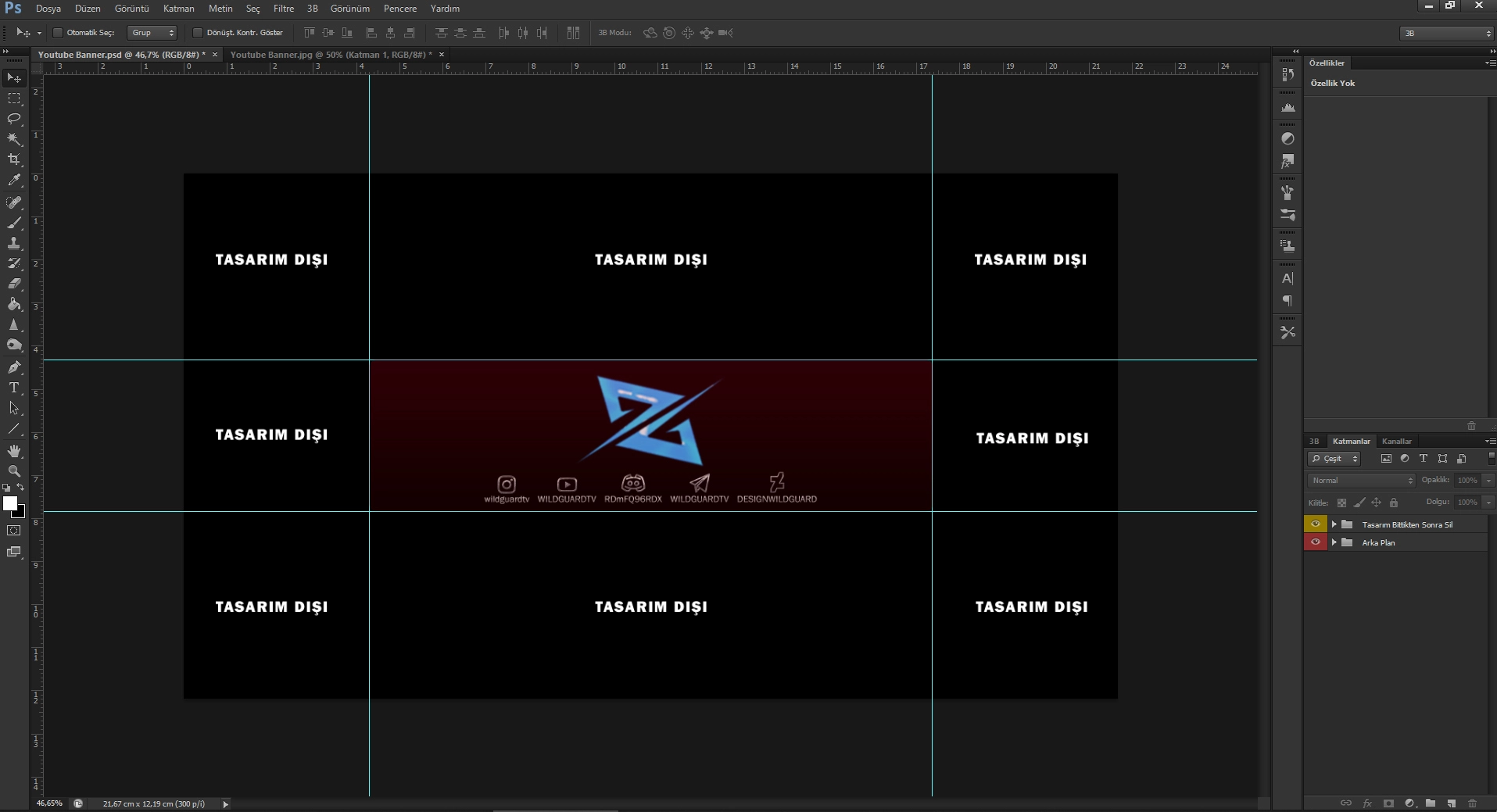1497x812 pixels.
Task: Click the link layers chain icon
Action: [x=1346, y=803]
